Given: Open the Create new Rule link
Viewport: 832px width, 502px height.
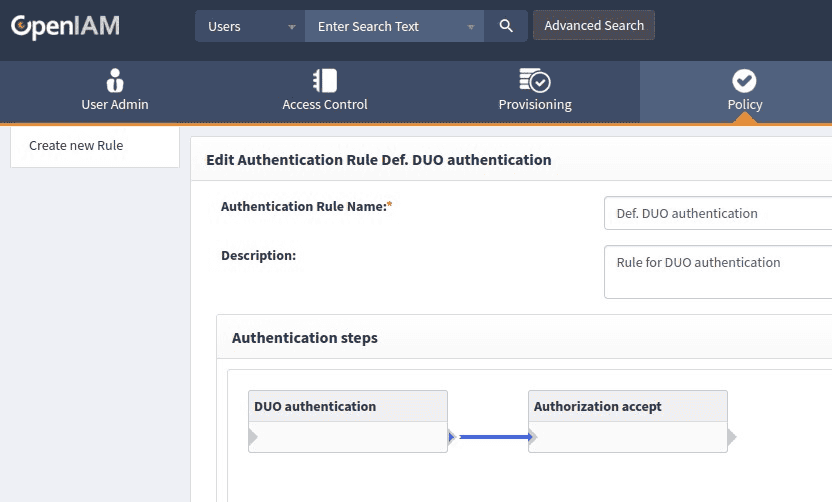Looking at the screenshot, I should [x=76, y=145].
